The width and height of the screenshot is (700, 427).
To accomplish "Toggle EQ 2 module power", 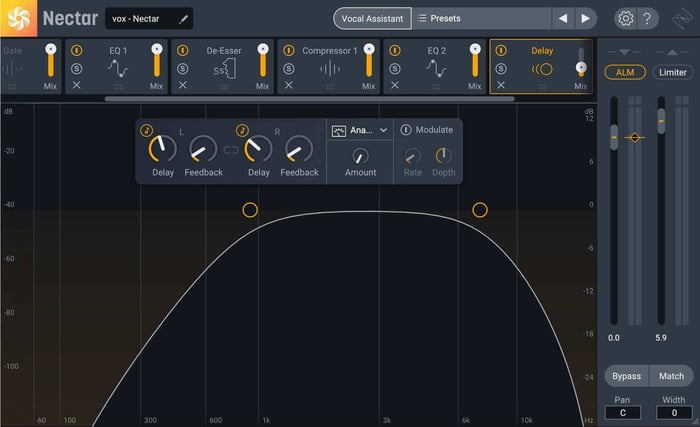I will coord(395,50).
